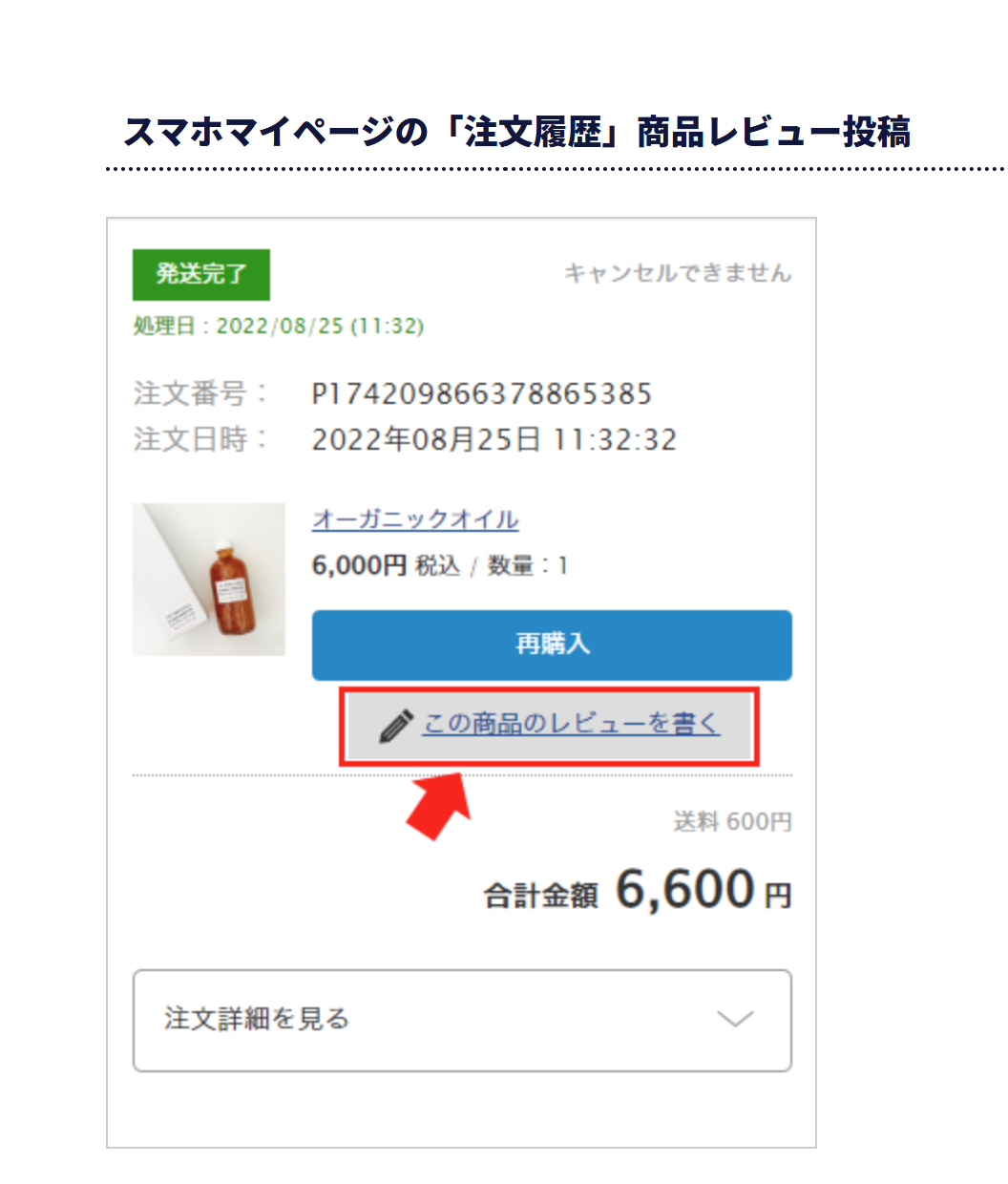Expand 注文詳細を見る to view order details
The height and width of the screenshot is (1184, 1008).
pyautogui.click(x=463, y=1021)
